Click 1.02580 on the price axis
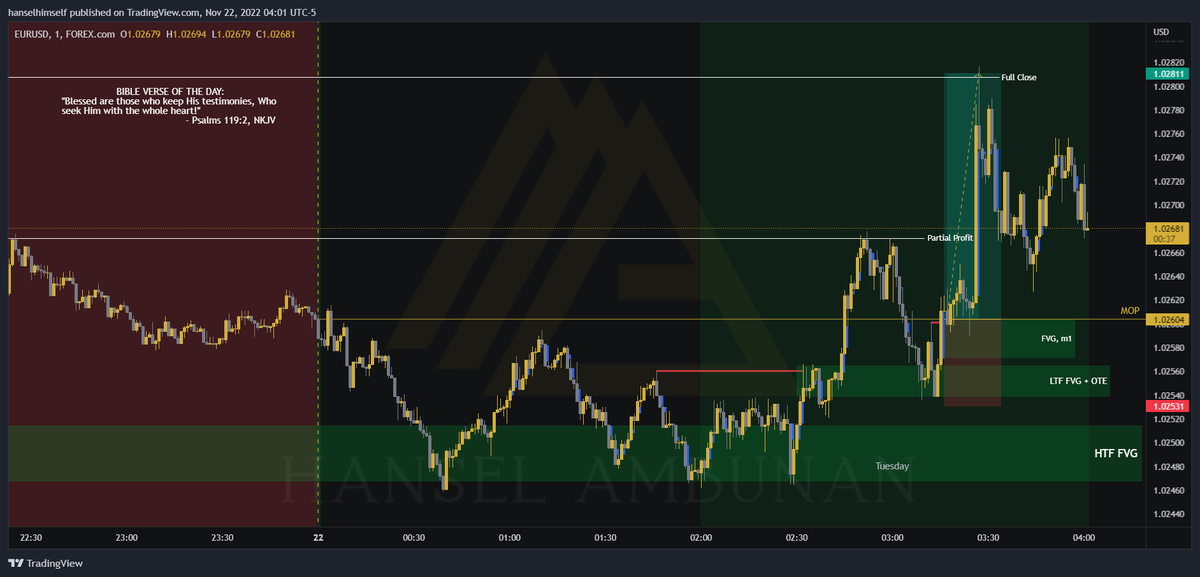Viewport: 1200px width, 577px height. (1167, 348)
